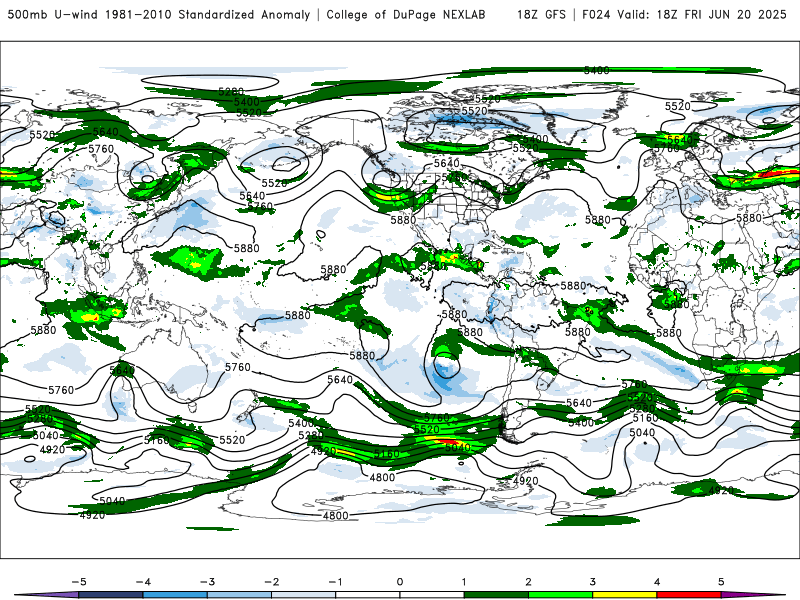Image resolution: width=800 pixels, height=600 pixels.
Task: Pick the light blue segment between -3 and -2
Action: point(239,595)
